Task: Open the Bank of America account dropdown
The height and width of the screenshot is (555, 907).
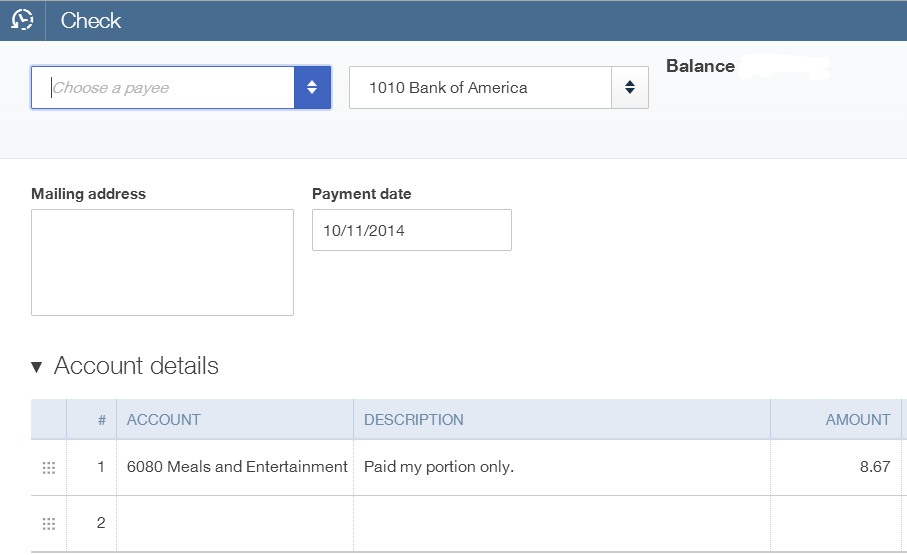Action: coord(630,87)
